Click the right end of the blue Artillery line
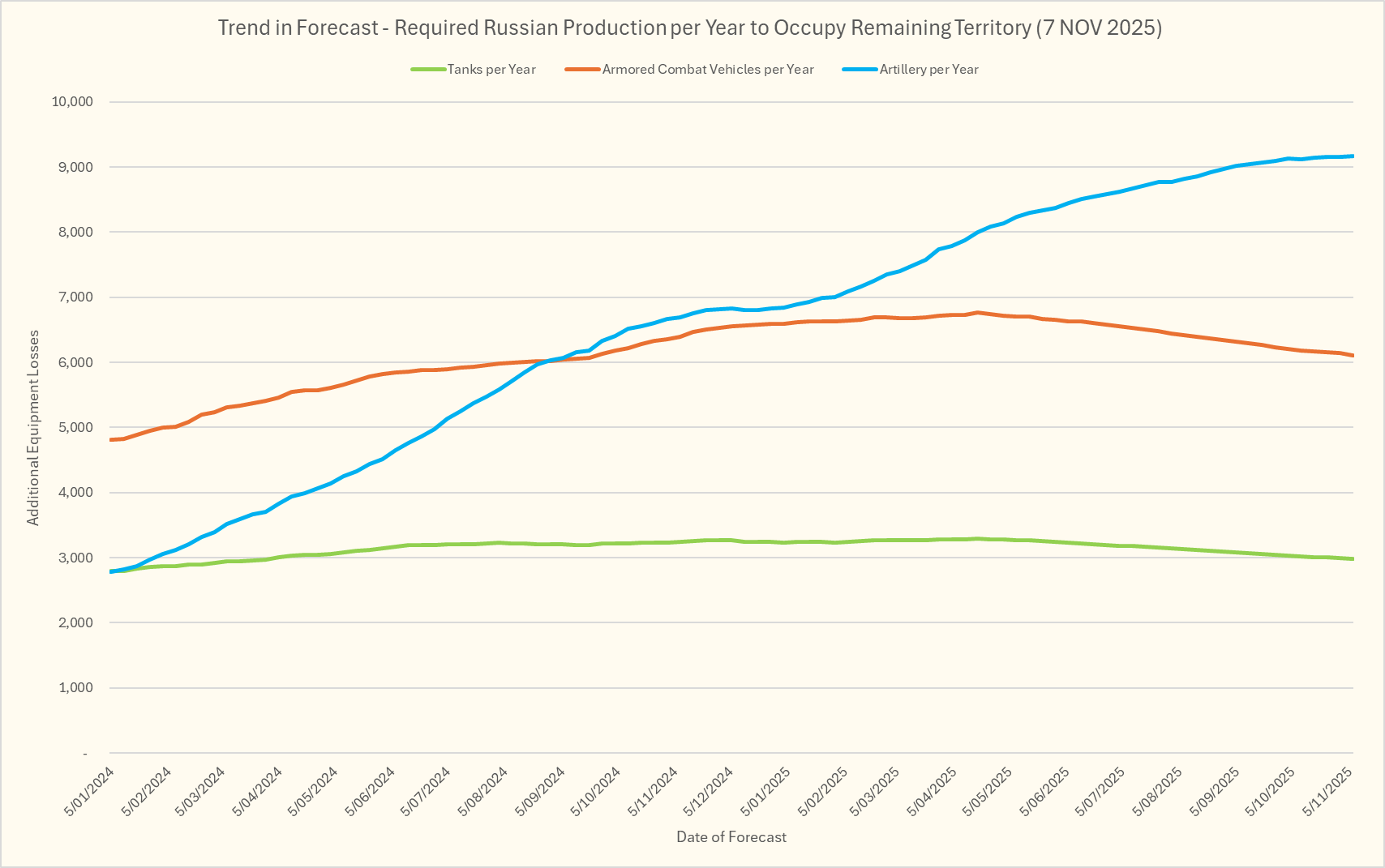Viewport: 1385px width, 868px height. [1352, 156]
